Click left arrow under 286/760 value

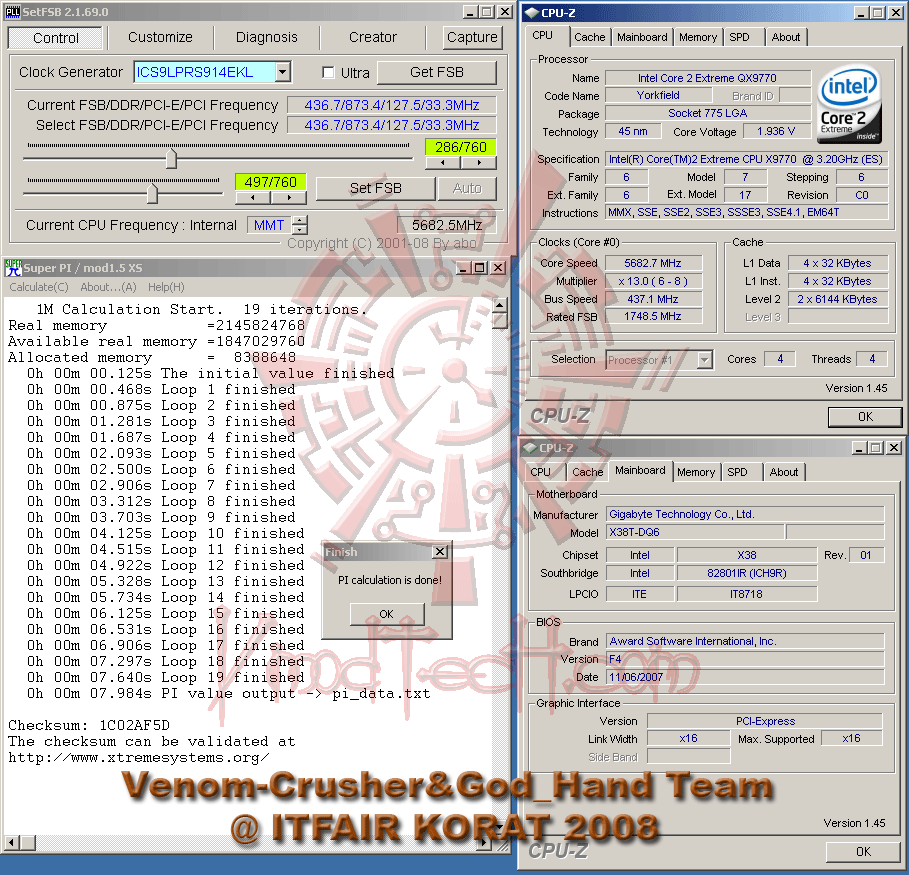click(443, 163)
